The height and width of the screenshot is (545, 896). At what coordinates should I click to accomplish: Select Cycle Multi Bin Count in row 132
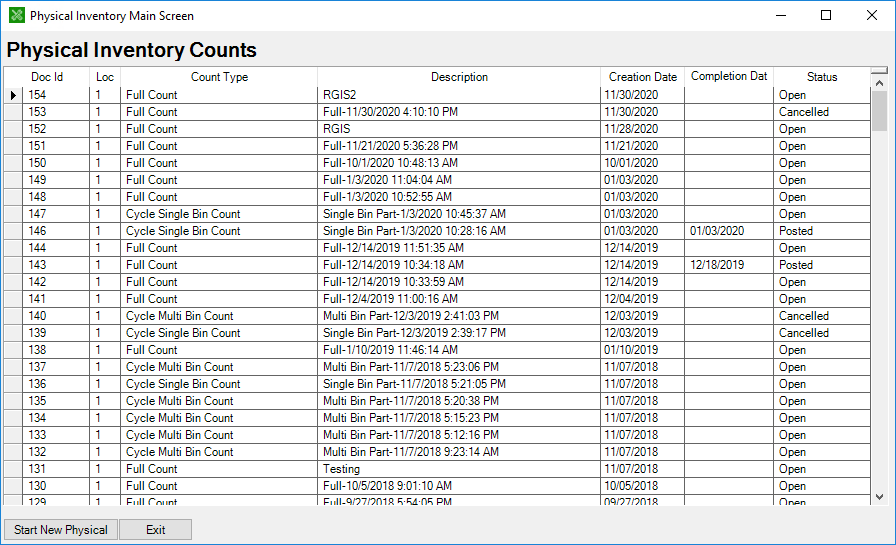(219, 452)
